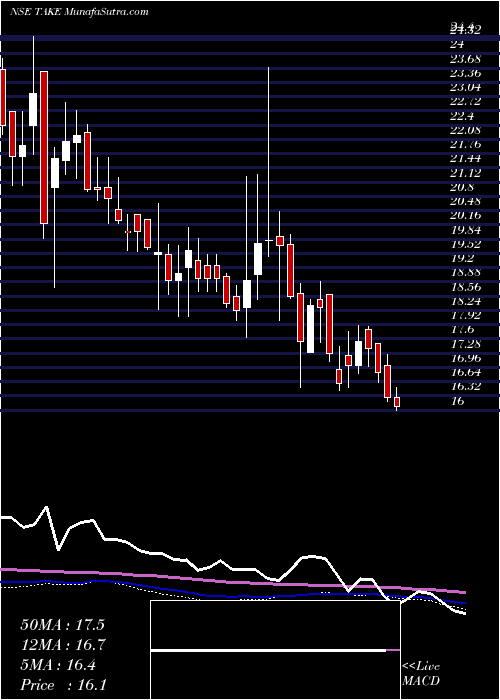The height and width of the screenshot is (700, 500).
Task: Click the 22.4 price axis label
Action: [462, 116]
